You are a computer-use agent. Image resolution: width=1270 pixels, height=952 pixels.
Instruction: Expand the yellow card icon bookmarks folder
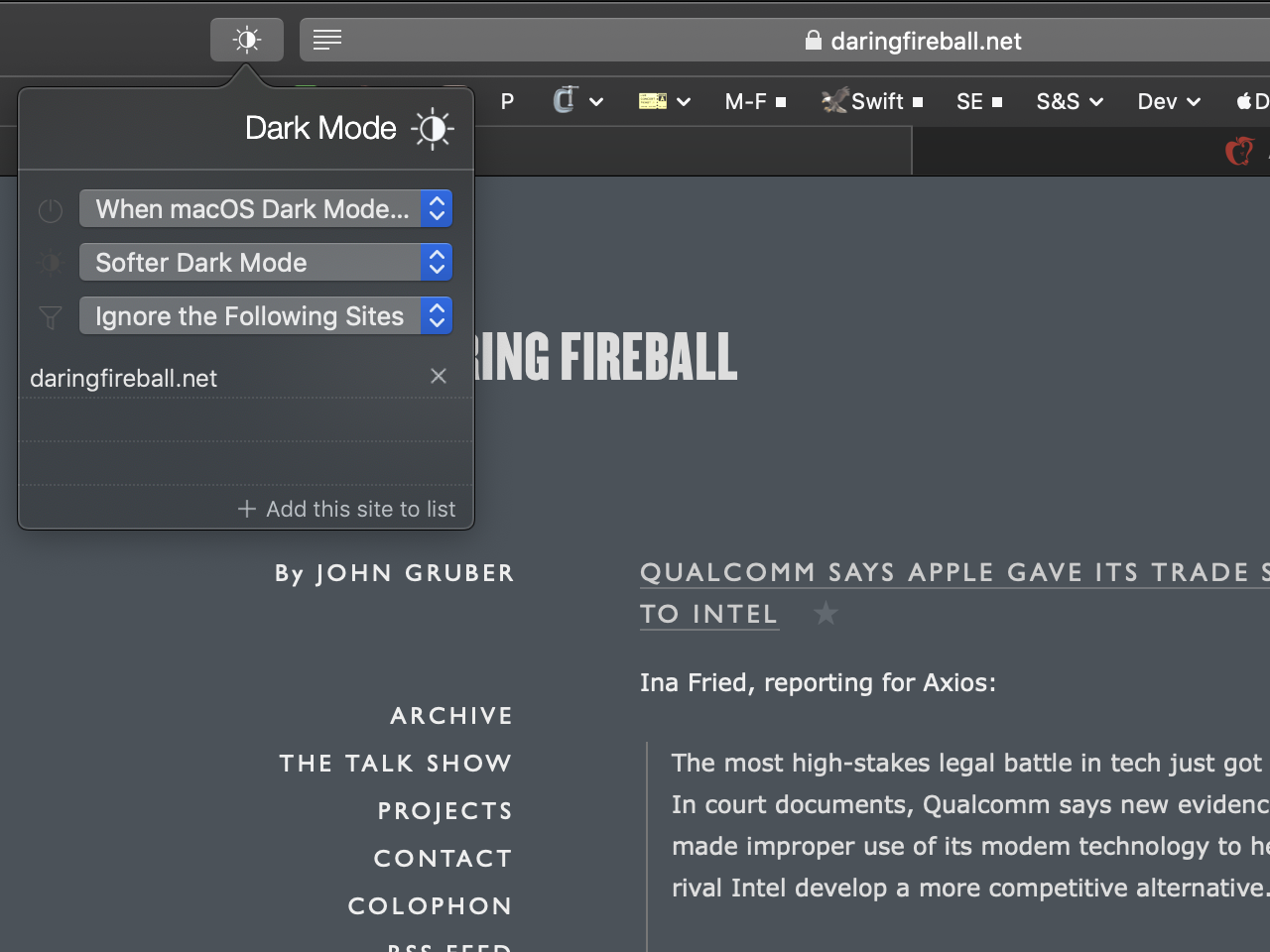click(x=665, y=101)
